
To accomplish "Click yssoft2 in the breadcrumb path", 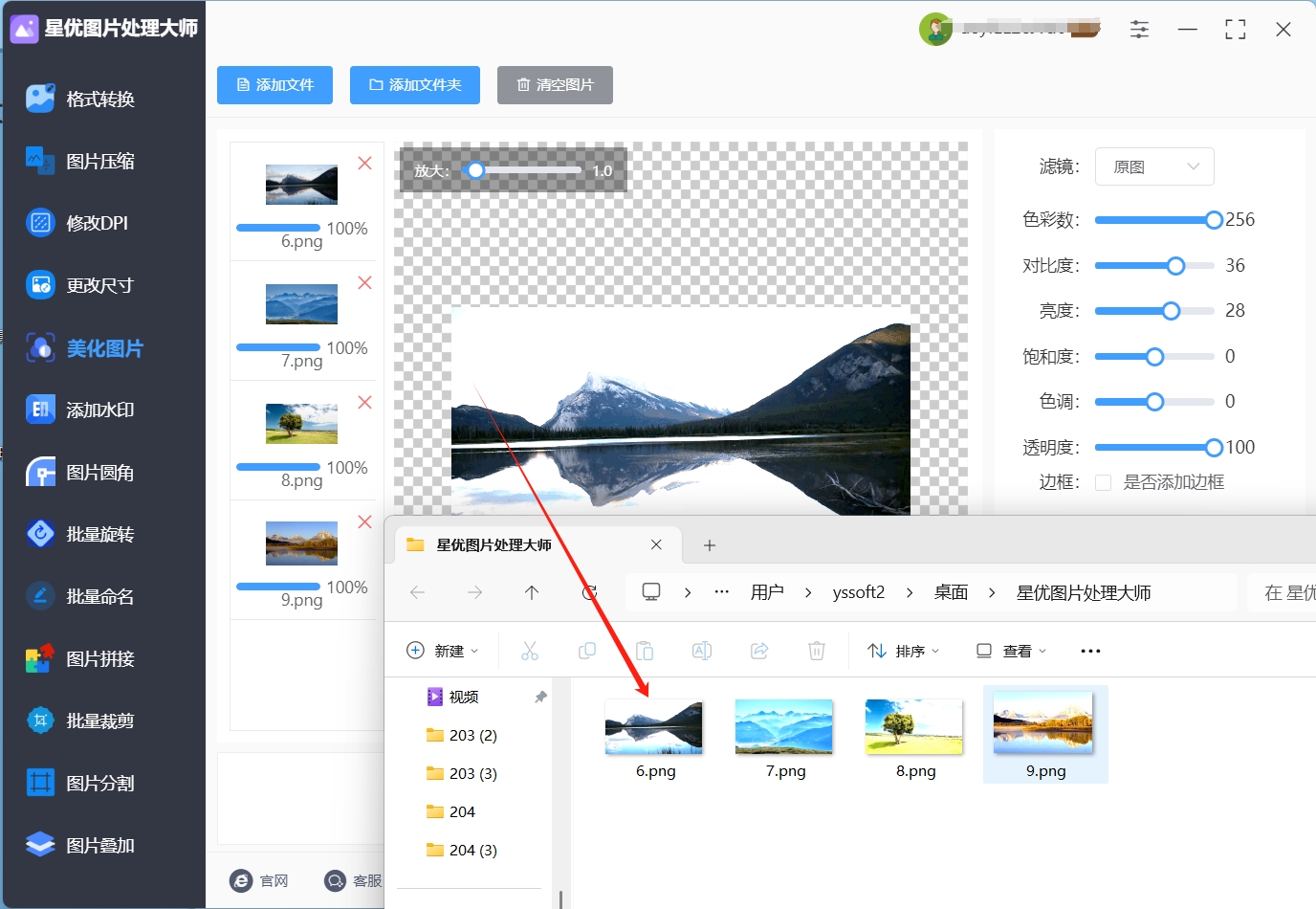I will coord(859,592).
